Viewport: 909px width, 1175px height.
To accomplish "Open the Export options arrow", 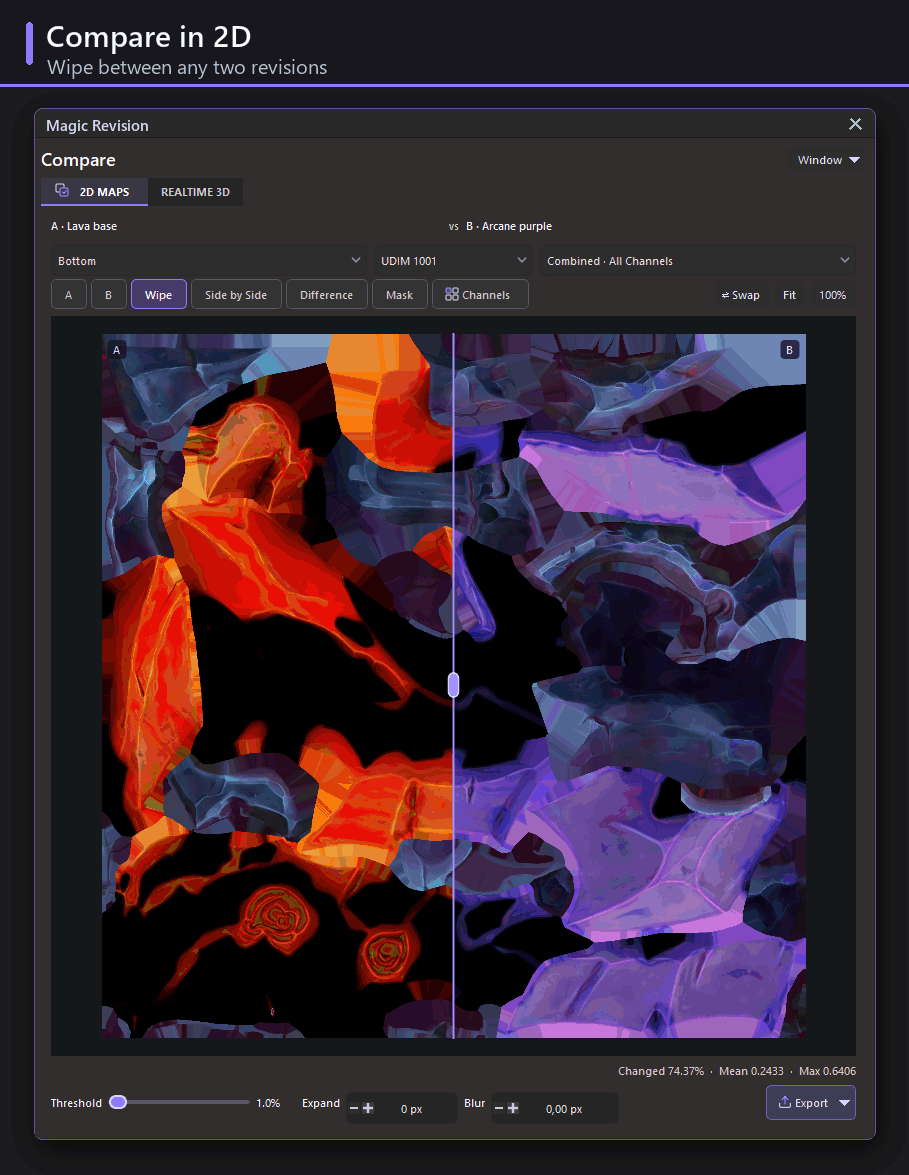I will (x=845, y=1103).
